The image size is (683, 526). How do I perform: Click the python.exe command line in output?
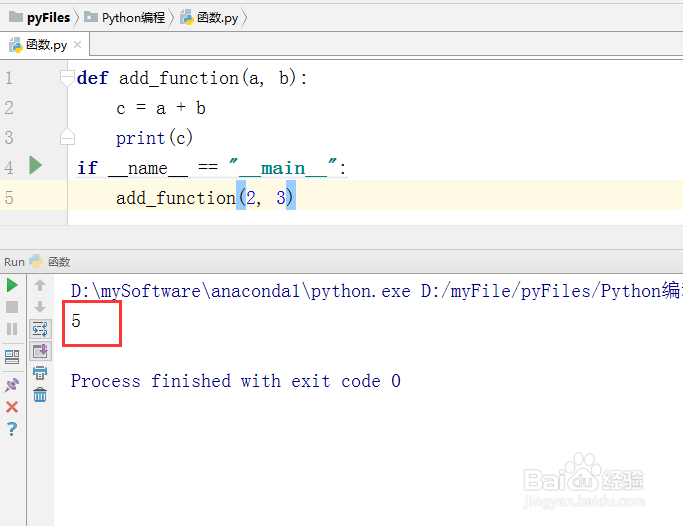(x=377, y=291)
